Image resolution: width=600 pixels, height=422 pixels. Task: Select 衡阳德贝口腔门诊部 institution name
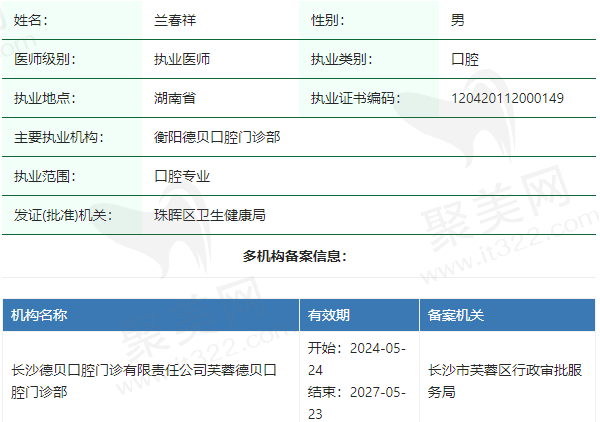[x=217, y=137]
